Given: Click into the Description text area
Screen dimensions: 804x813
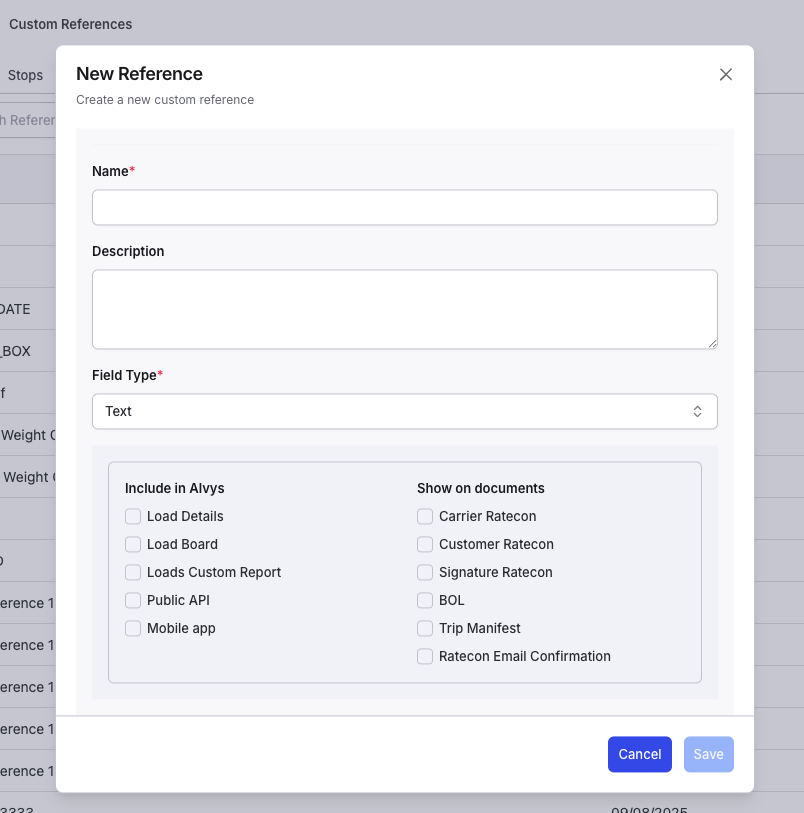Looking at the screenshot, I should pos(405,309).
